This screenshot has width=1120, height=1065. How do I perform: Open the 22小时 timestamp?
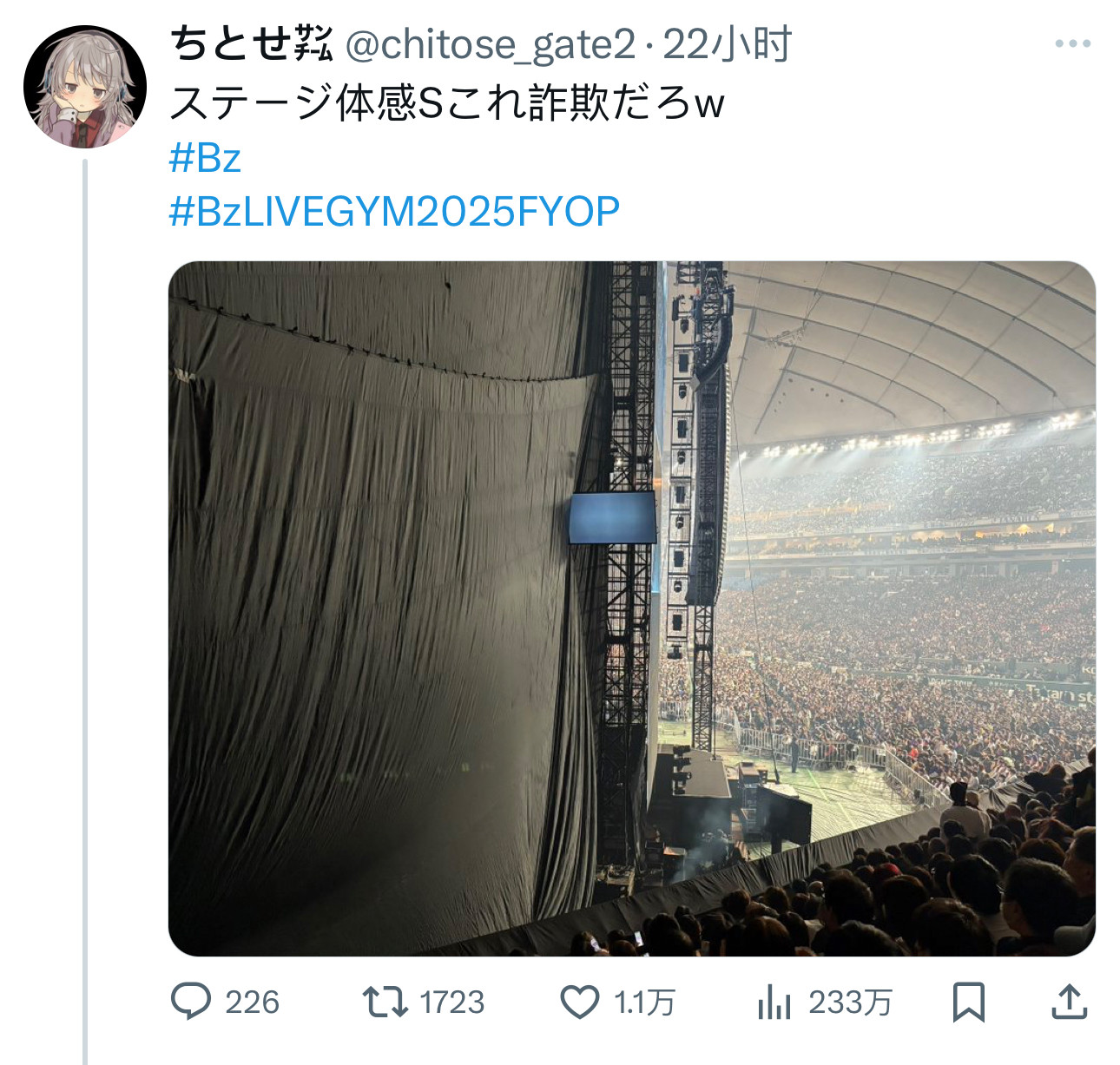(x=728, y=44)
